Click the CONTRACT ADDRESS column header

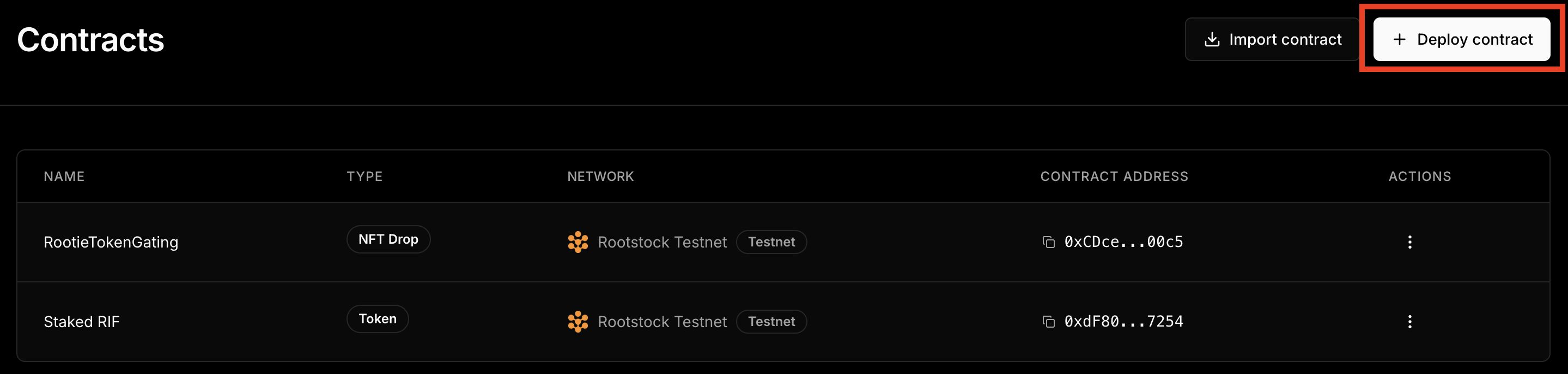click(1114, 177)
